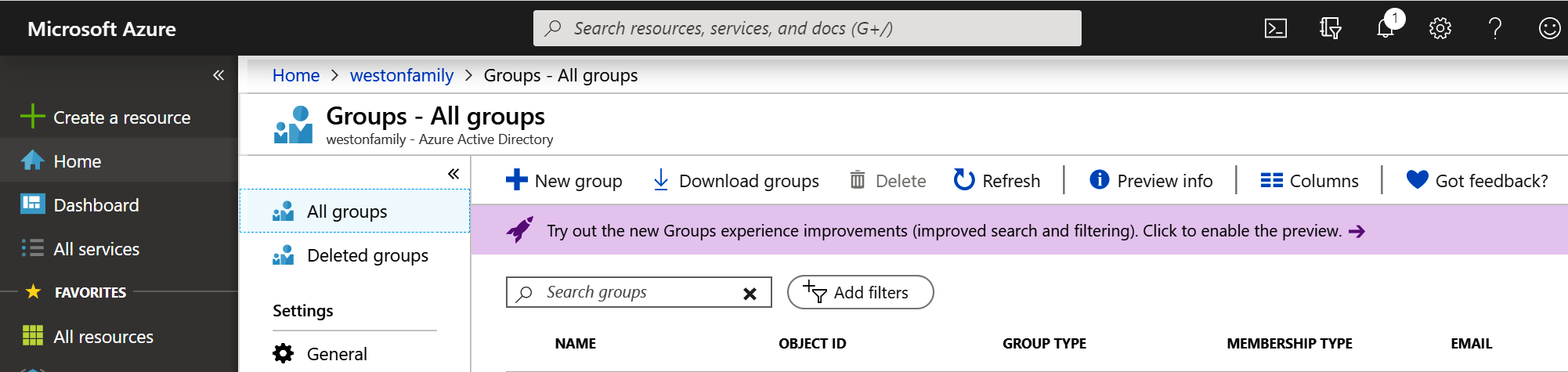Open Cloud Shell from the top bar
The image size is (1568, 372).
pyautogui.click(x=1276, y=29)
